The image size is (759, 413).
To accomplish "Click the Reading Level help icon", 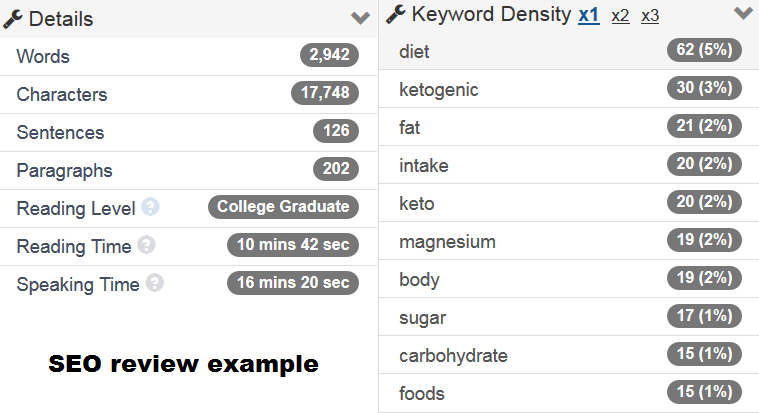I will coord(150,208).
